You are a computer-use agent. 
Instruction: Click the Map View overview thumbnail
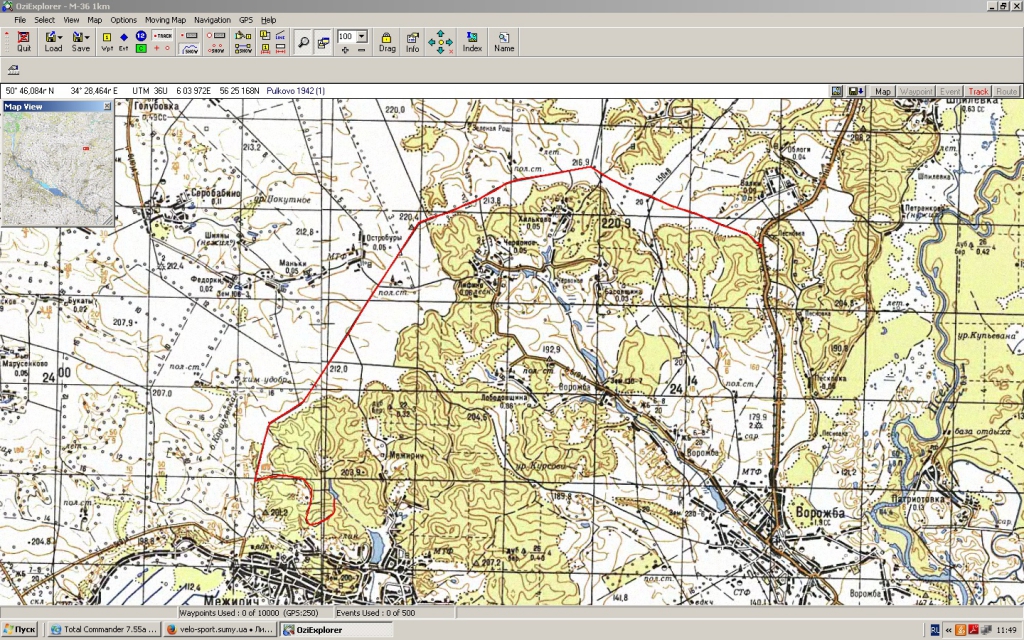tap(57, 168)
